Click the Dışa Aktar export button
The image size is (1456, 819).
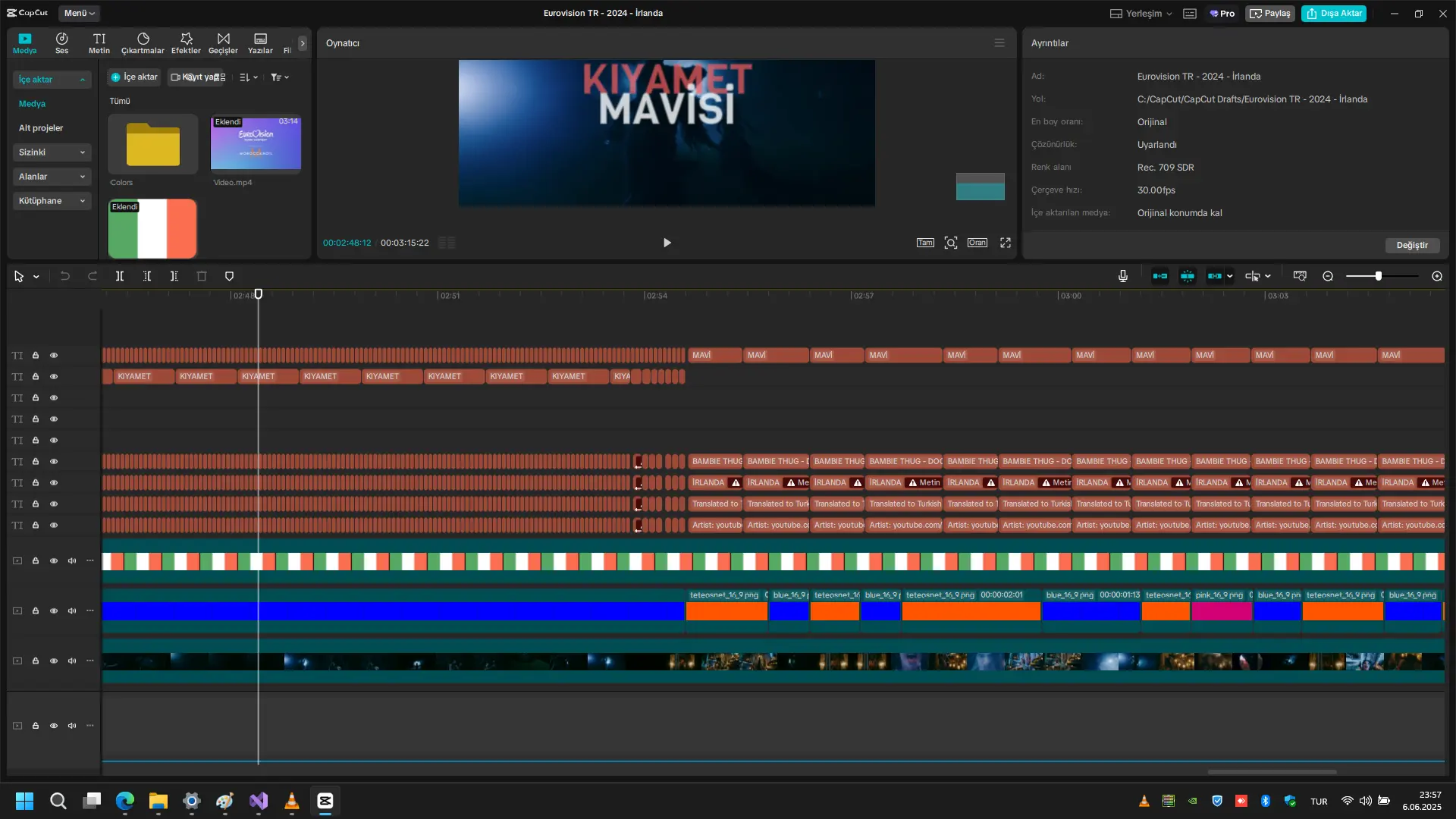pos(1334,14)
